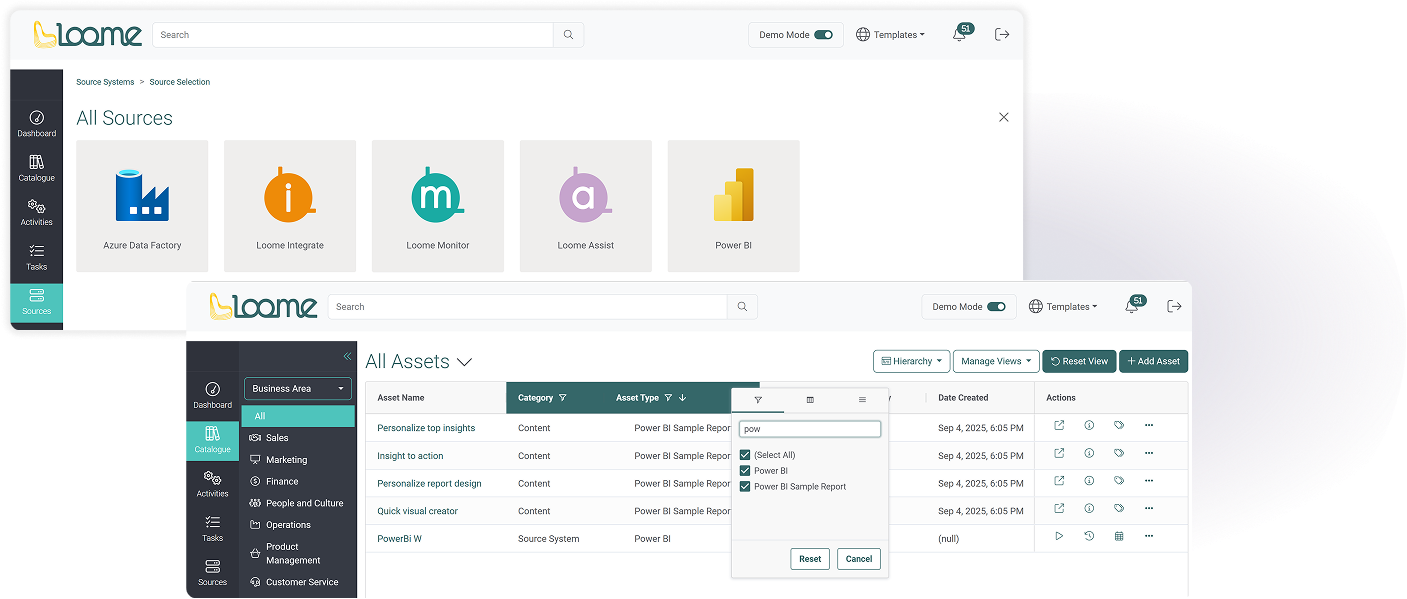Click the Asset Type column filter icon

tap(668, 398)
